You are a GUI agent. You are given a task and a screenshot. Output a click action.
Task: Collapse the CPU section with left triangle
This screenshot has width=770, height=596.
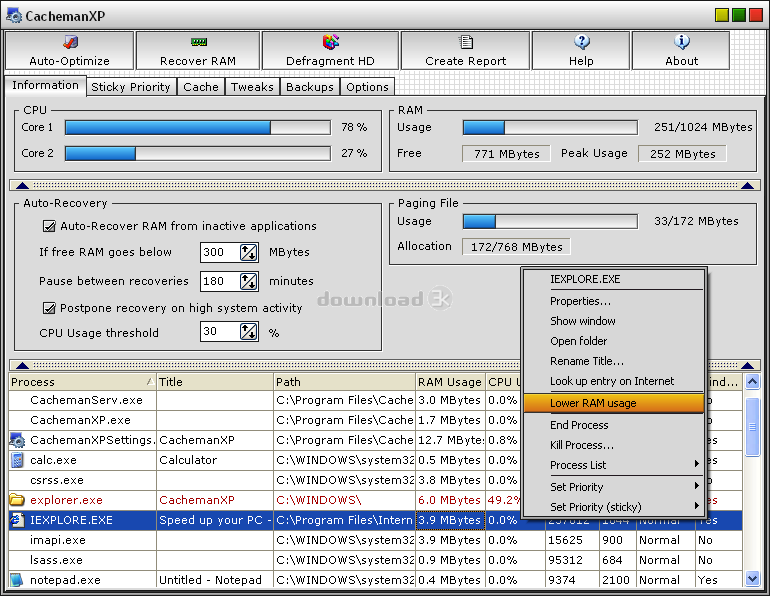pyautogui.click(x=22, y=185)
